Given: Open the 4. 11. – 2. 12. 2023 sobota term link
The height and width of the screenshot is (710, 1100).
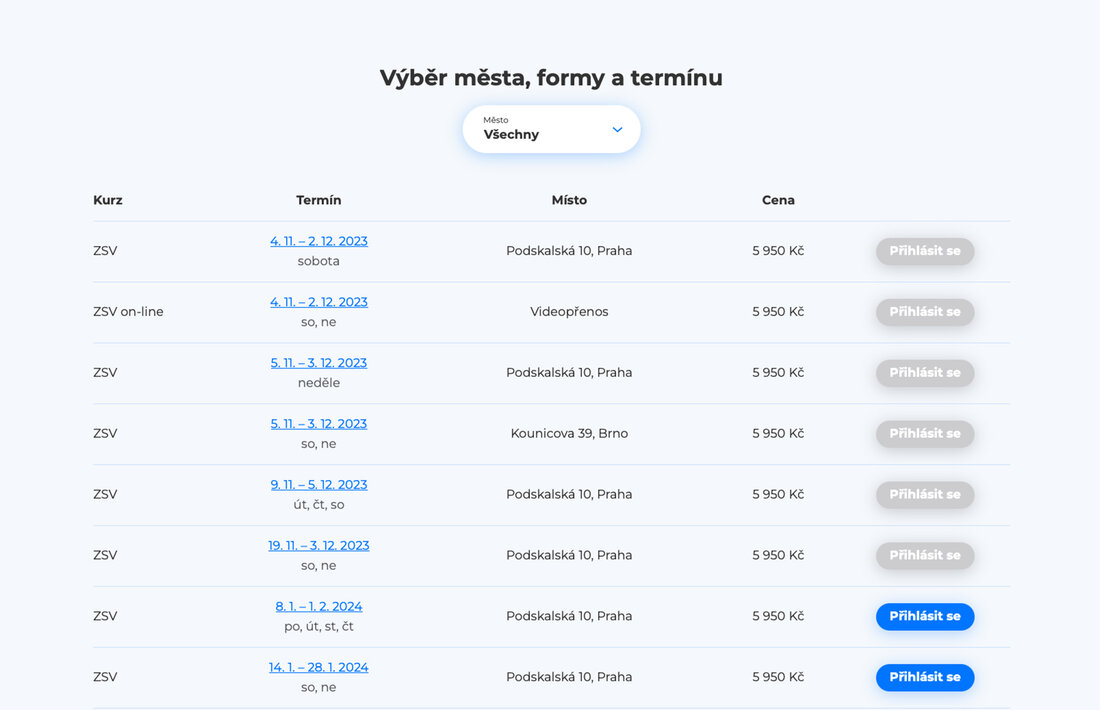Looking at the screenshot, I should click(x=319, y=241).
